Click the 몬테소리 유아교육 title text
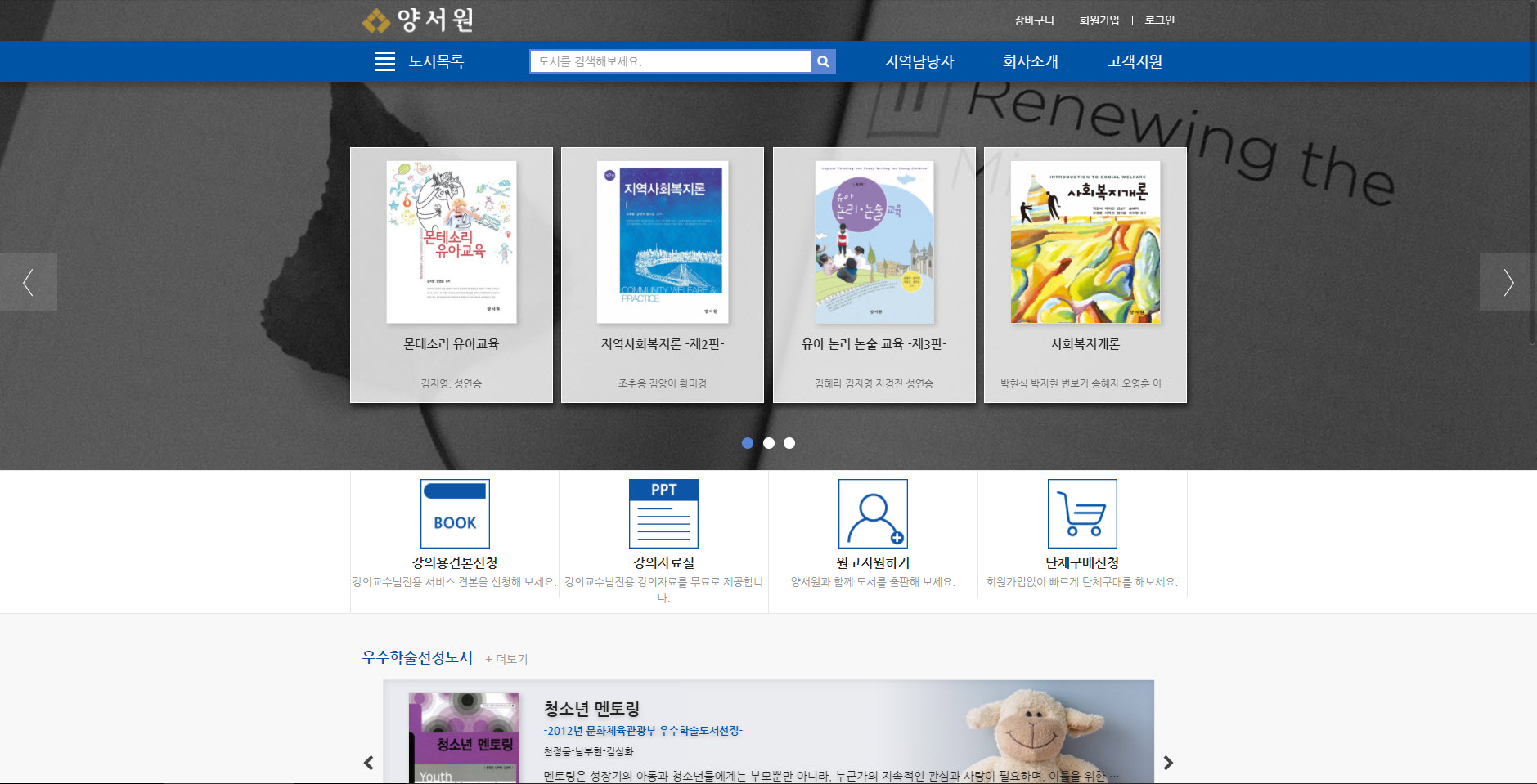The width and height of the screenshot is (1537, 784). [x=452, y=344]
